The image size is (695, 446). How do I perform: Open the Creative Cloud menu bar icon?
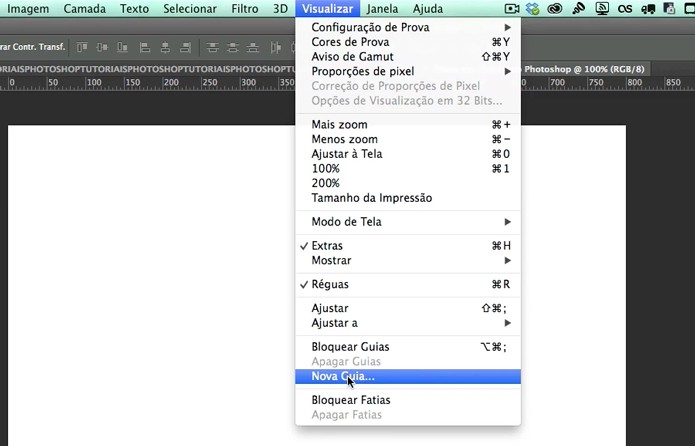pyautogui.click(x=554, y=8)
